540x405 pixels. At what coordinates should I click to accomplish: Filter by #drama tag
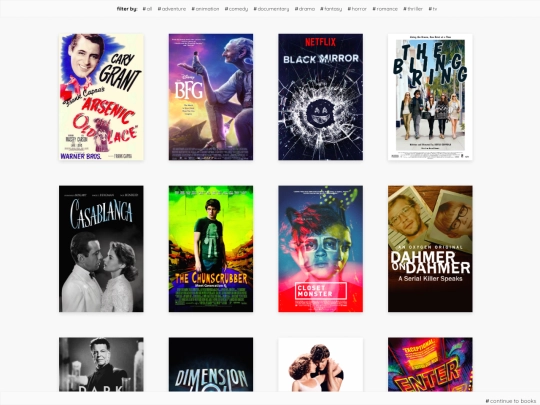pos(305,9)
